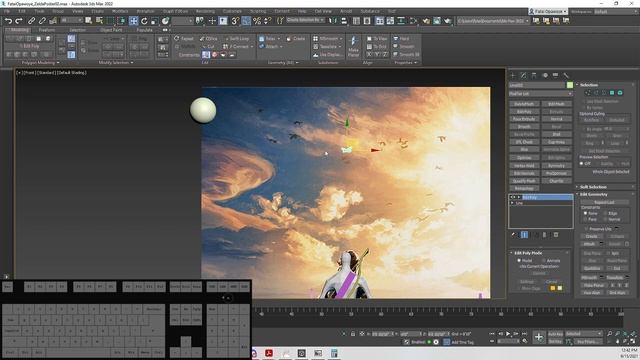The image size is (640, 360).
Task: Open the Modifier List dropdown
Action: pyautogui.click(x=540, y=93)
